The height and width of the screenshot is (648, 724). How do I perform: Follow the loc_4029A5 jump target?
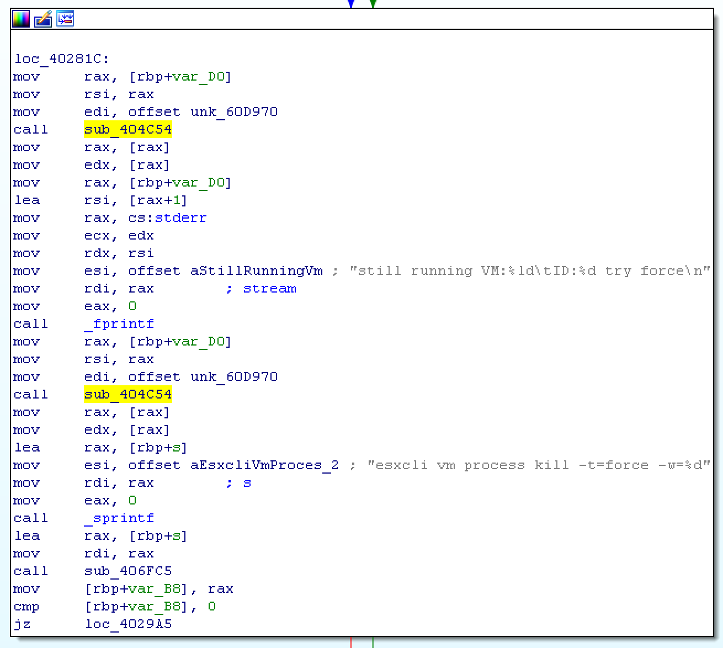[x=121, y=624]
